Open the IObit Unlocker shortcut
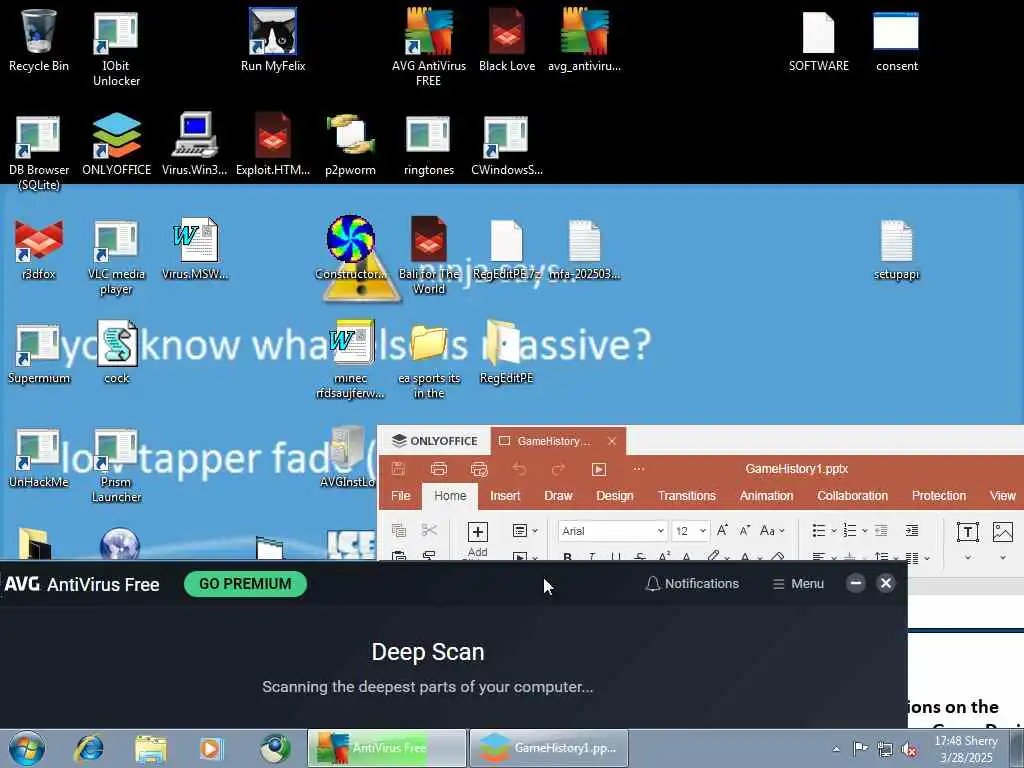1024x768 pixels. pos(116,48)
